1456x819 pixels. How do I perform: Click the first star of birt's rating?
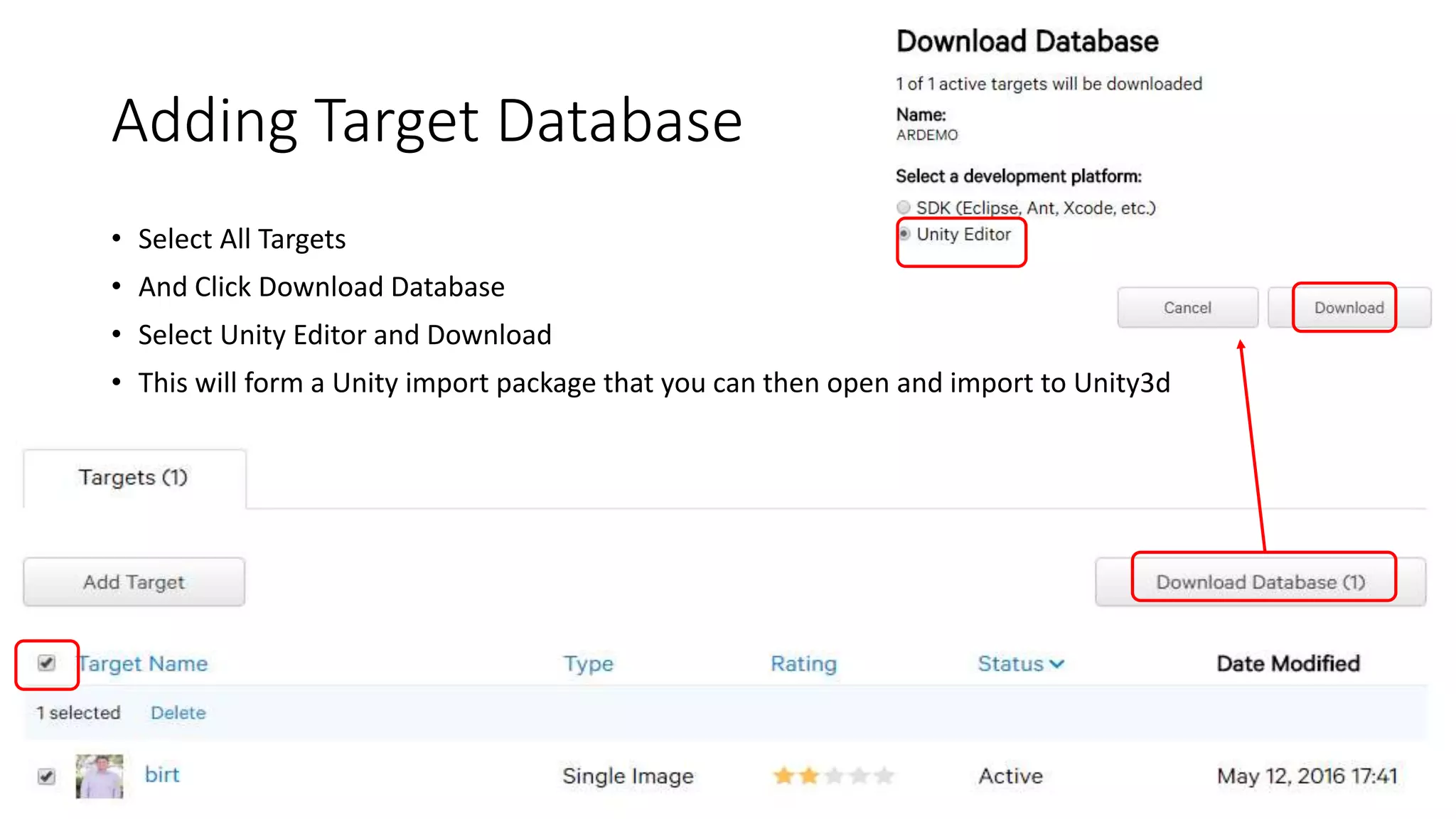coord(783,776)
